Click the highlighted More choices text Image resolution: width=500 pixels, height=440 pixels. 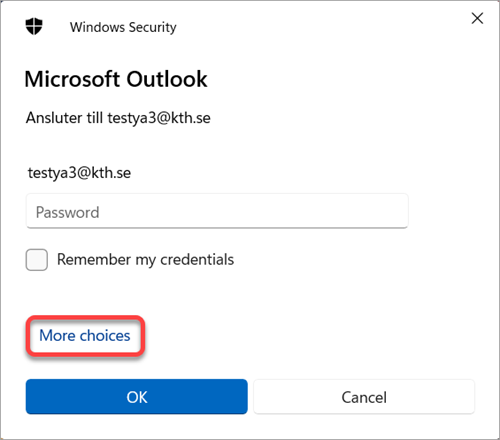85,336
